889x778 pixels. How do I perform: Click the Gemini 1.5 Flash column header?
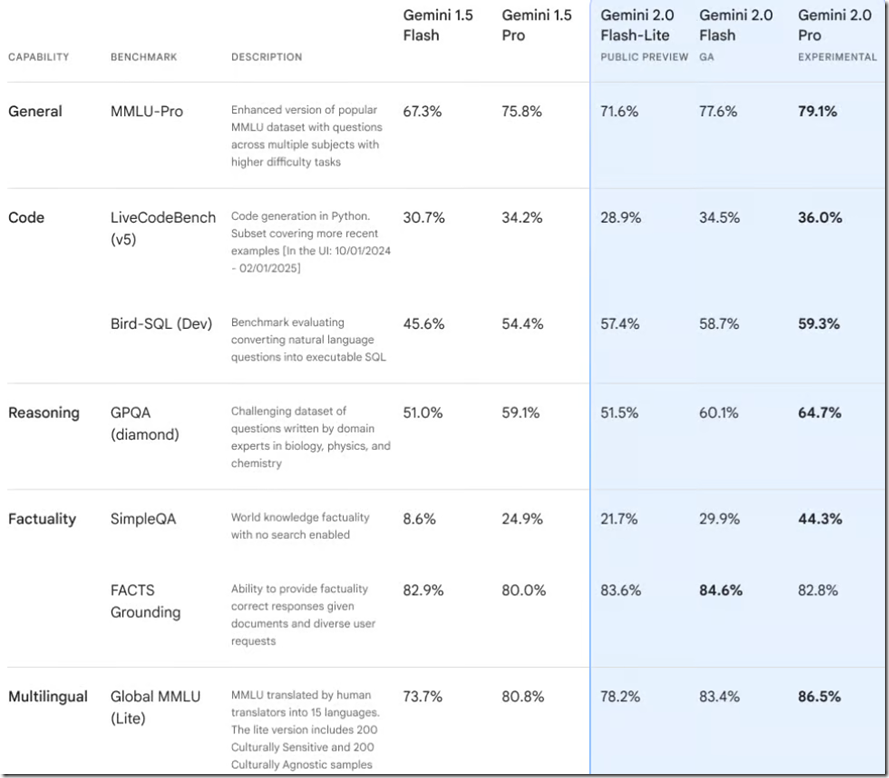(x=439, y=25)
